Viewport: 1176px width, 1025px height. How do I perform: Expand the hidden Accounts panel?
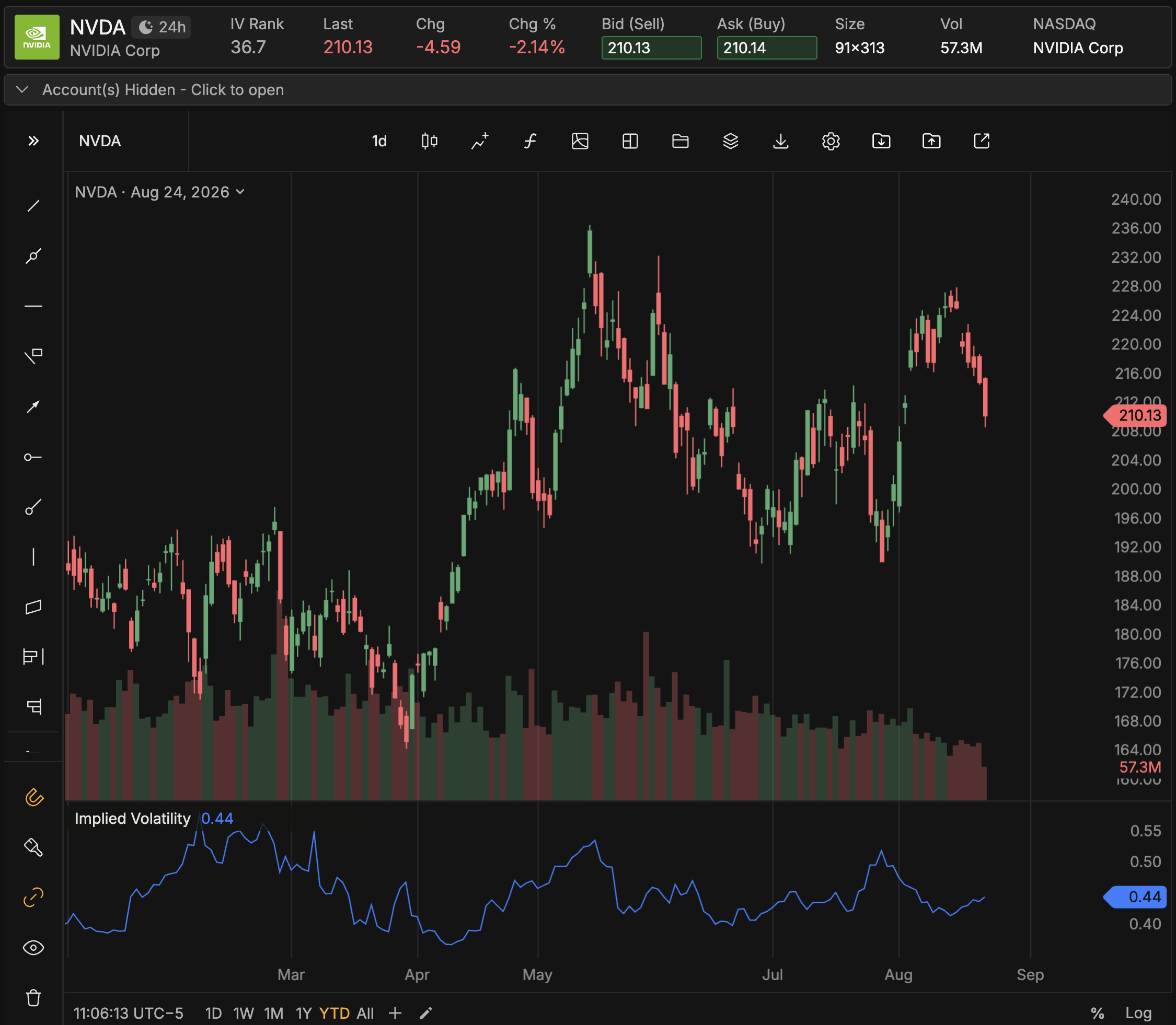(x=587, y=90)
